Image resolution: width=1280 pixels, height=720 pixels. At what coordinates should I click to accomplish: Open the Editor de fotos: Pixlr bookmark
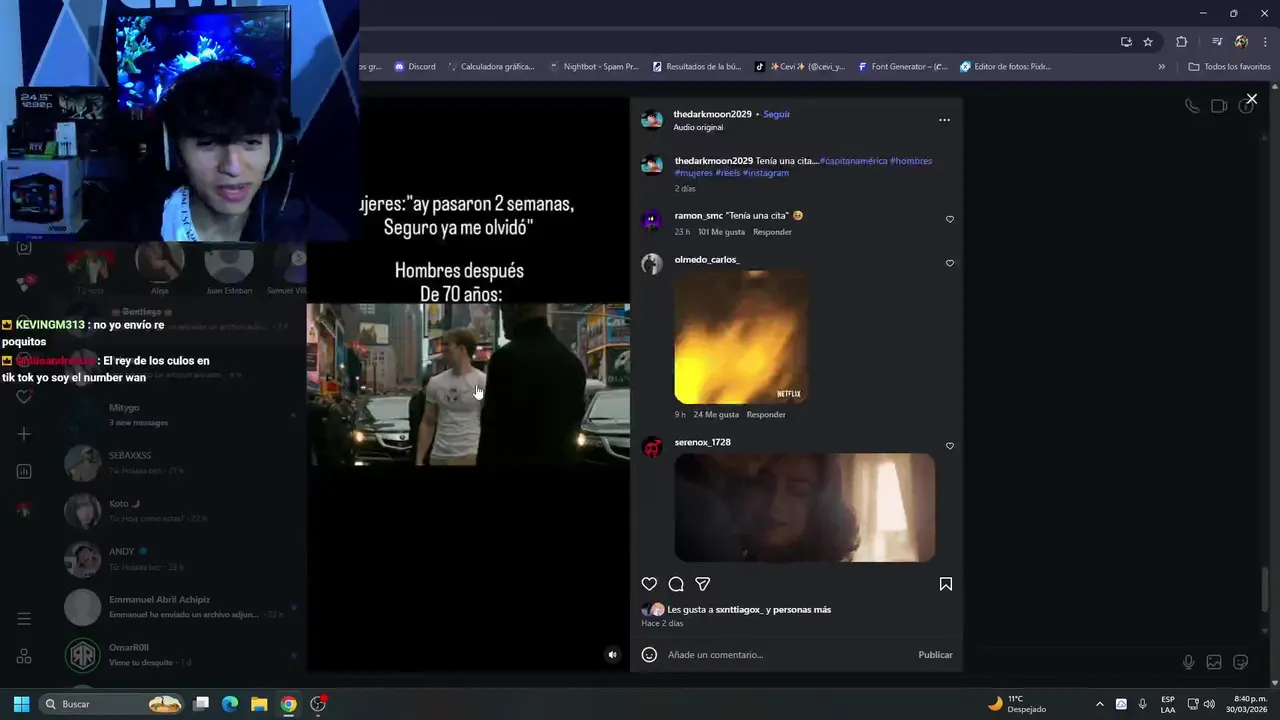1005,67
